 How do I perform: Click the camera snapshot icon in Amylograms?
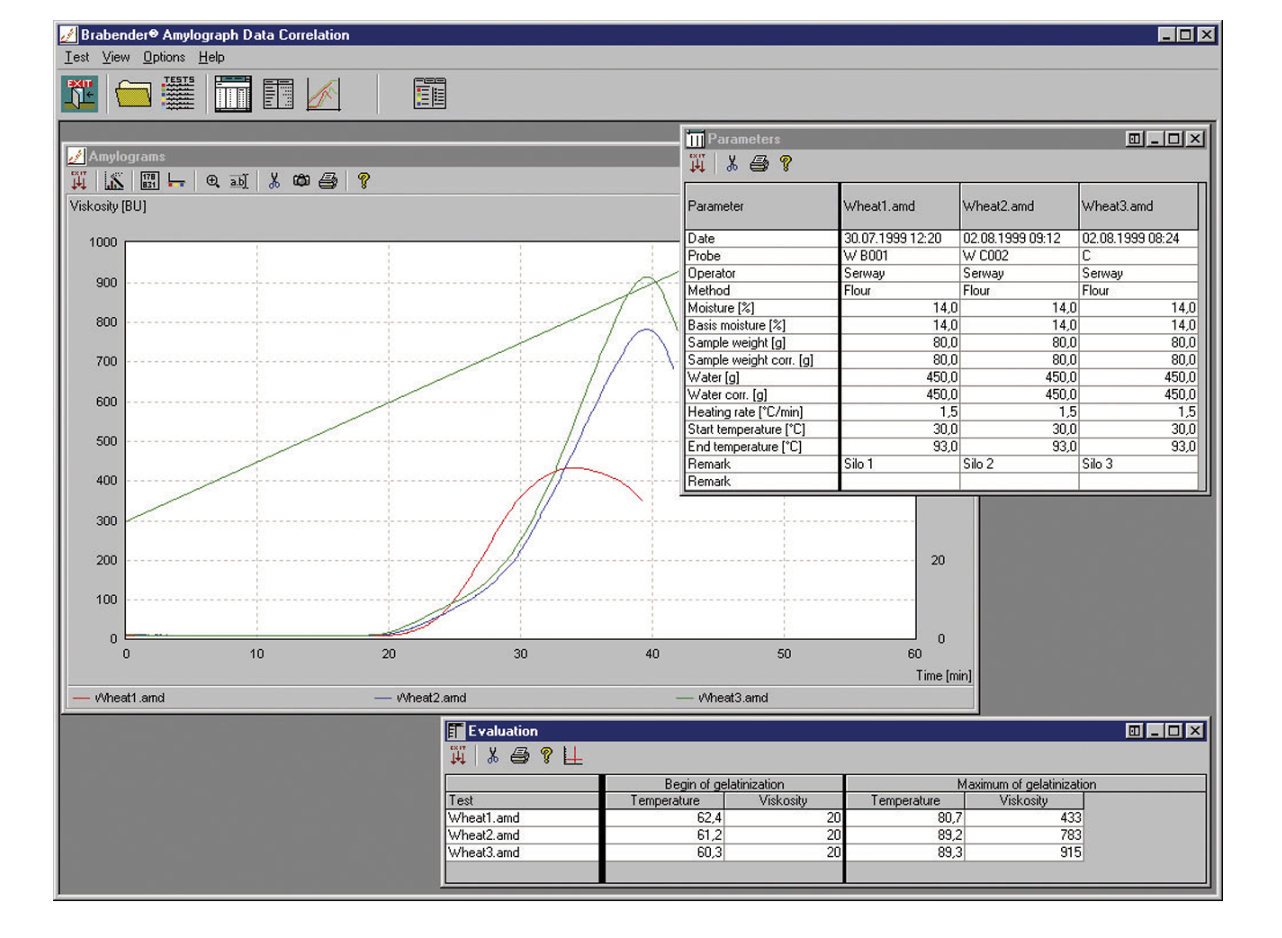click(x=301, y=181)
